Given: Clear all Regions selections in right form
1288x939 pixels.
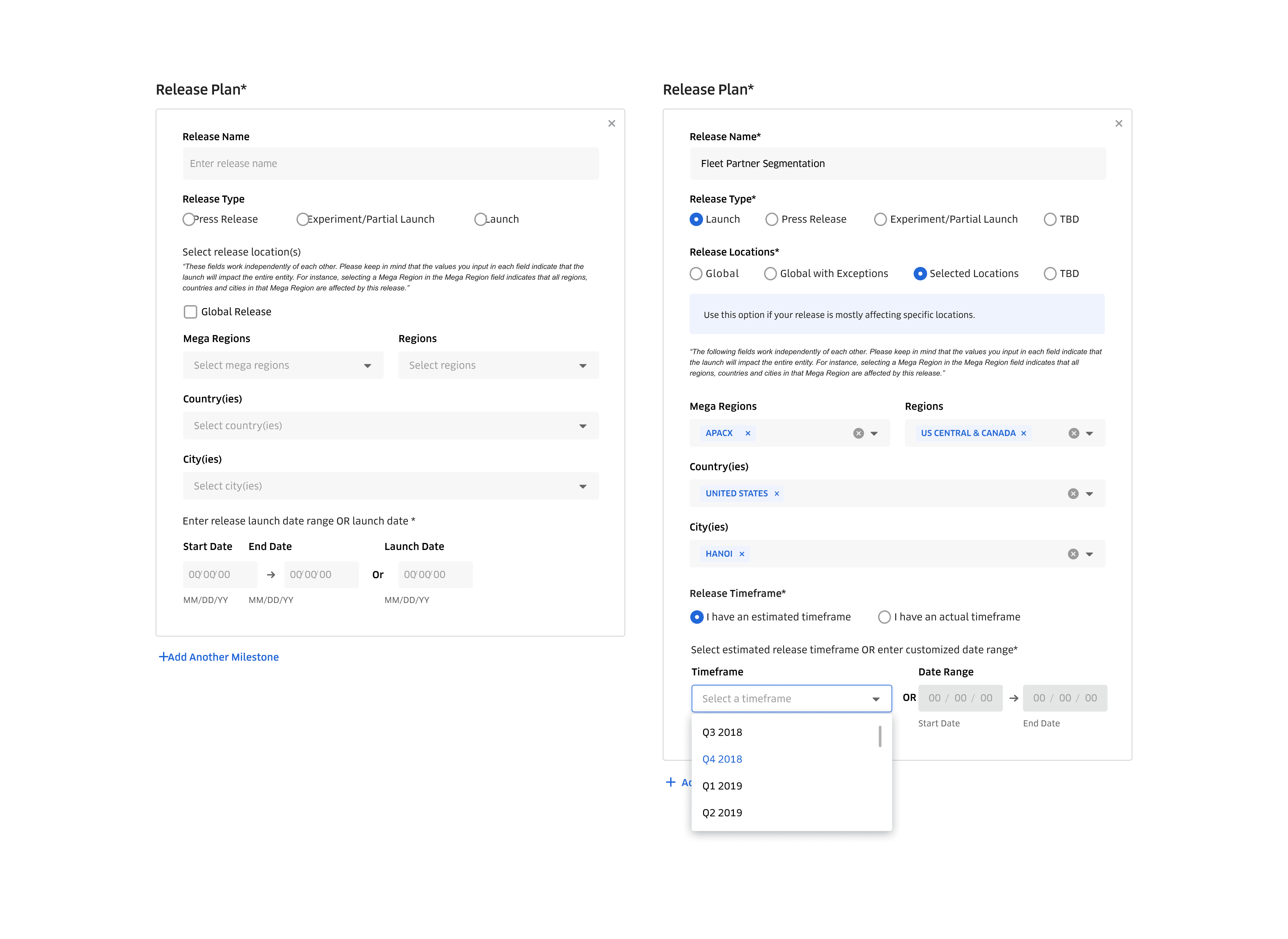Looking at the screenshot, I should (1074, 433).
